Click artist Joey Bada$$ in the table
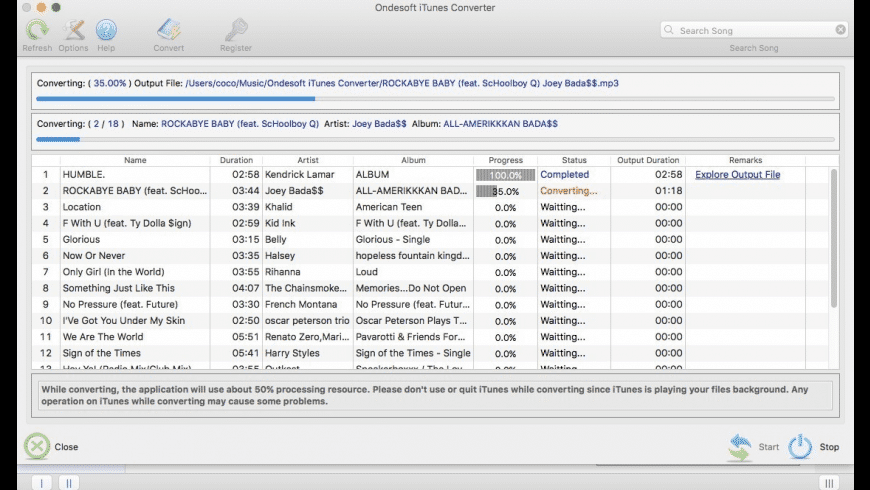Screen dimensions: 870x490 (x=294, y=190)
